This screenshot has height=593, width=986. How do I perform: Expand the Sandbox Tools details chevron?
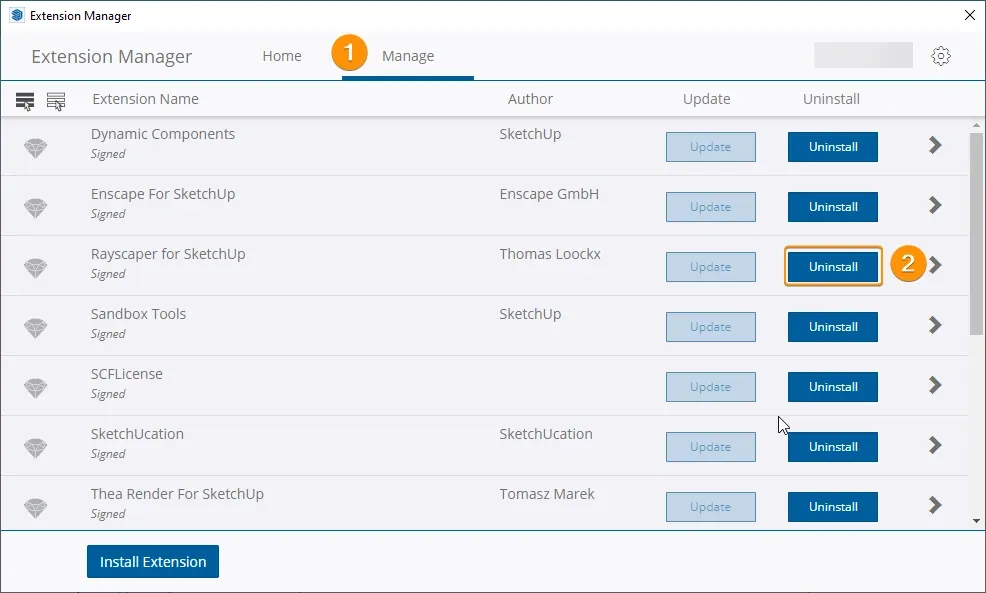click(x=935, y=325)
